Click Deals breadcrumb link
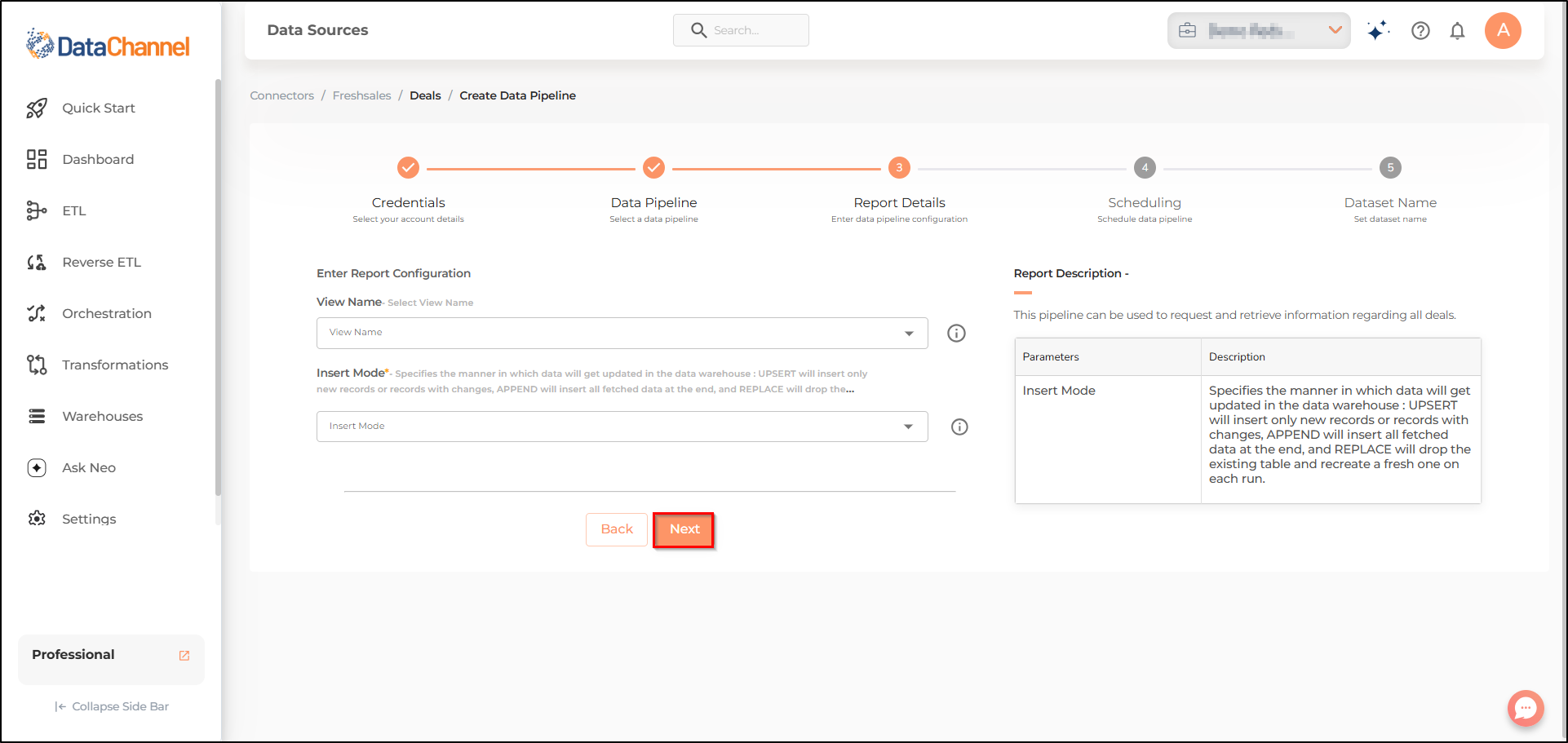Screen dimensions: 1568x743 pyautogui.click(x=425, y=95)
